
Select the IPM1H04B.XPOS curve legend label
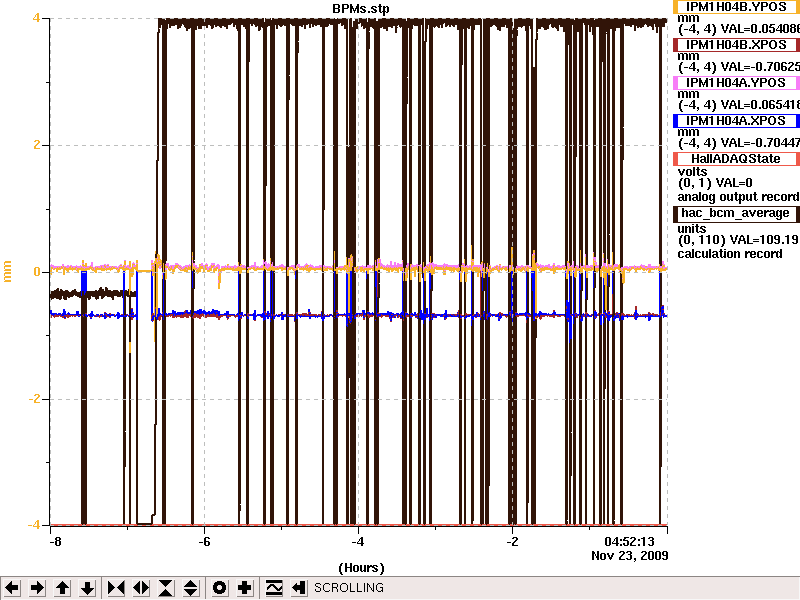tap(736, 45)
